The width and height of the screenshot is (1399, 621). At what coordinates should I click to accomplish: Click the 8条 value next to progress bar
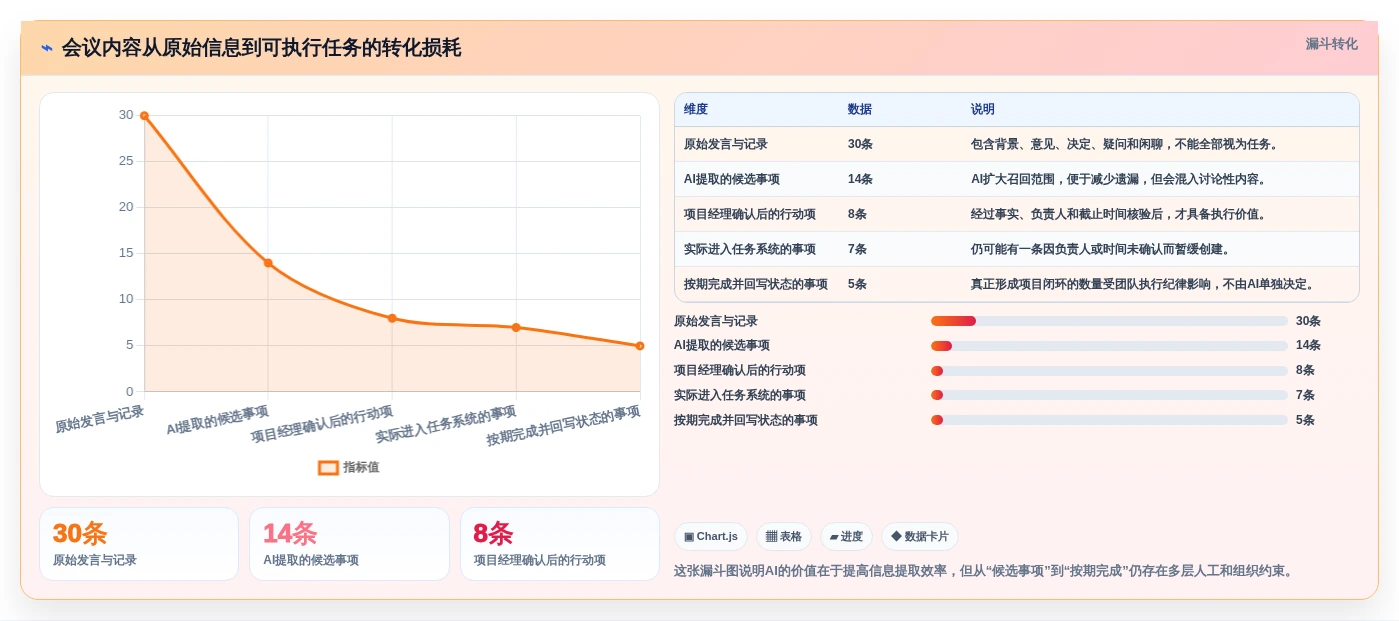pyautogui.click(x=1305, y=371)
